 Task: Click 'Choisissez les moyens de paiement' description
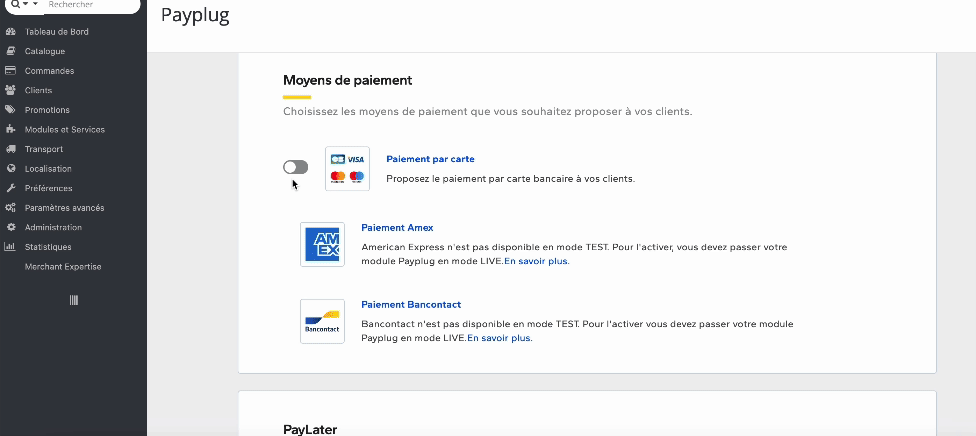(x=487, y=112)
